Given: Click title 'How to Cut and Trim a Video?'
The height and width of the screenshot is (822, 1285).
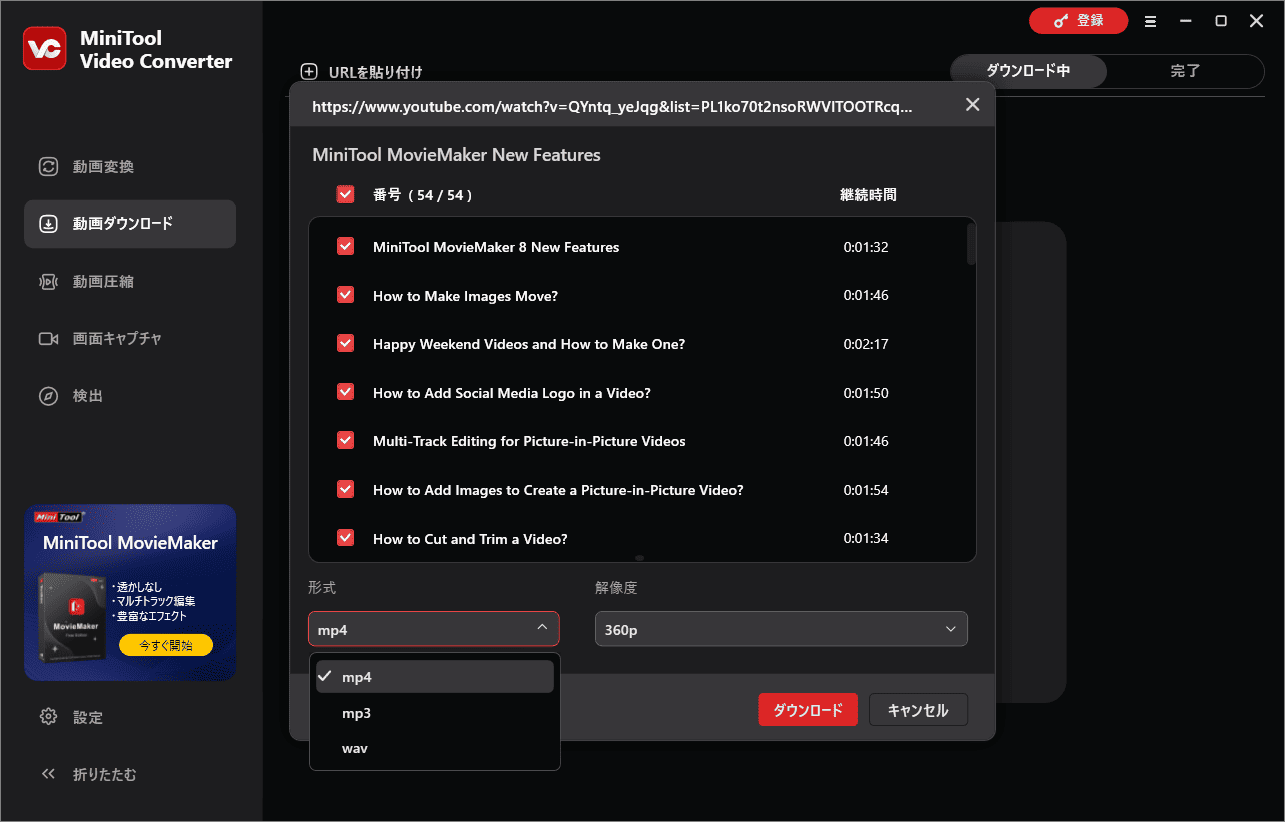Looking at the screenshot, I should point(470,539).
